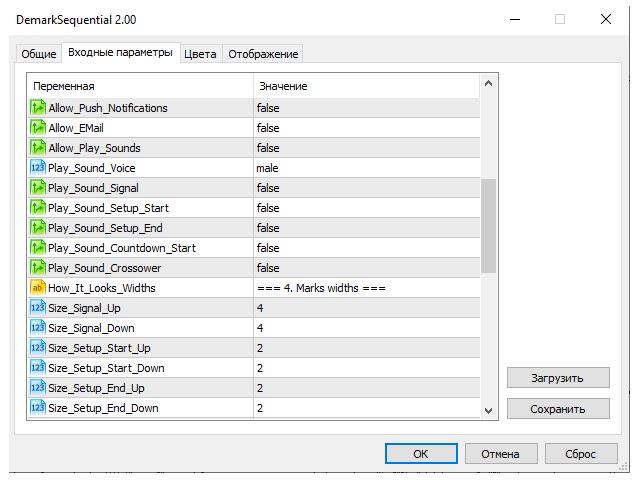640x480 pixels.
Task: Select the Play_Sound_Crossover value false
Action: pyautogui.click(x=268, y=268)
